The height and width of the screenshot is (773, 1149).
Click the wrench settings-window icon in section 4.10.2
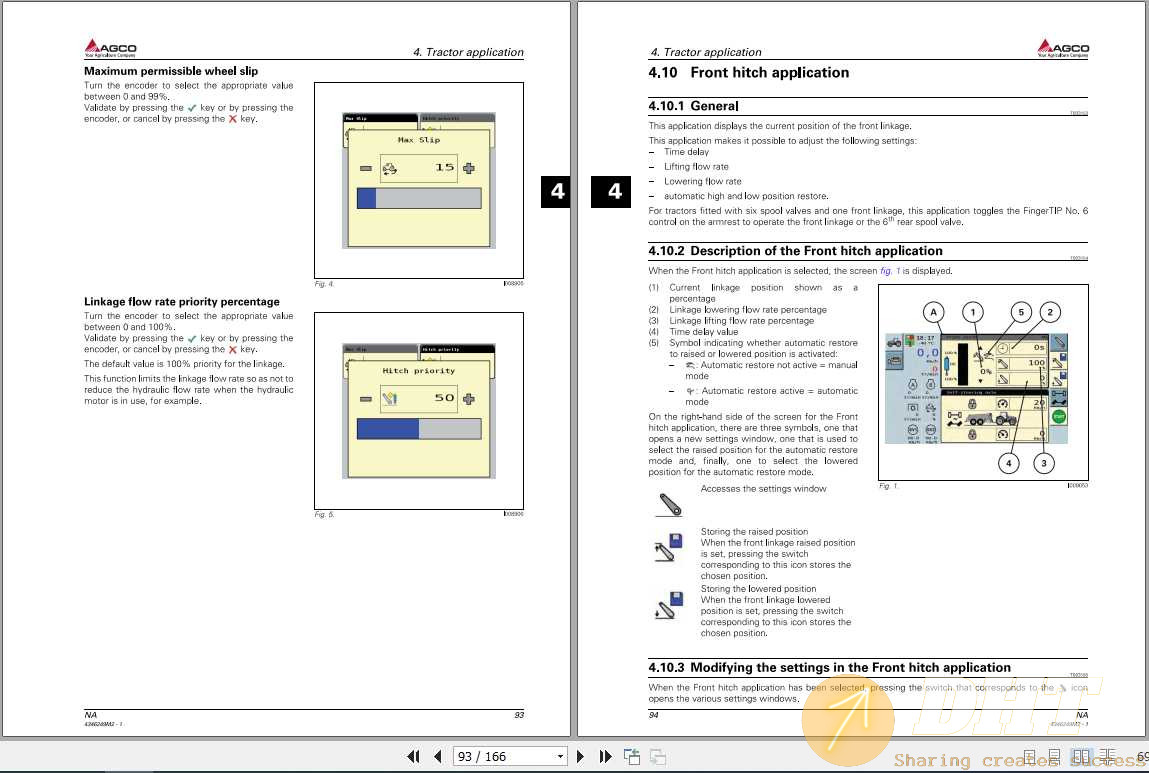668,504
